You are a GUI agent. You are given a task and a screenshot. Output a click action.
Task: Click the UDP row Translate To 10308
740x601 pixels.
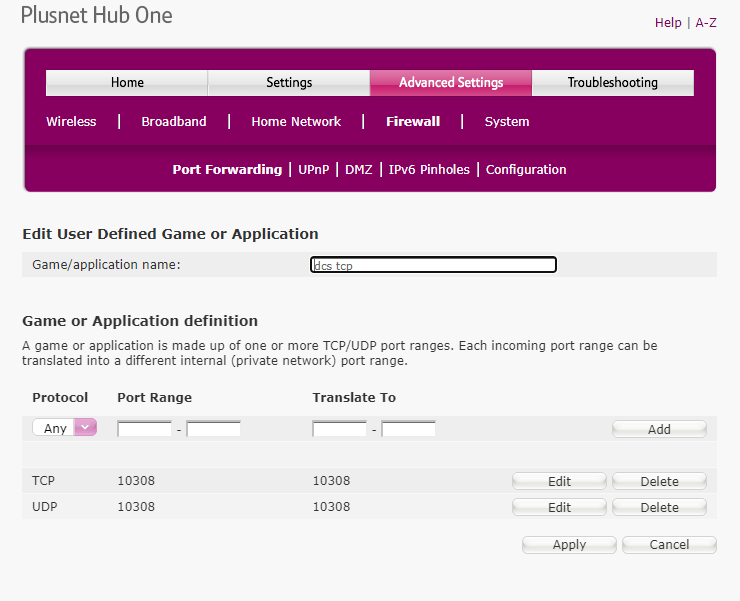pyautogui.click(x=331, y=507)
